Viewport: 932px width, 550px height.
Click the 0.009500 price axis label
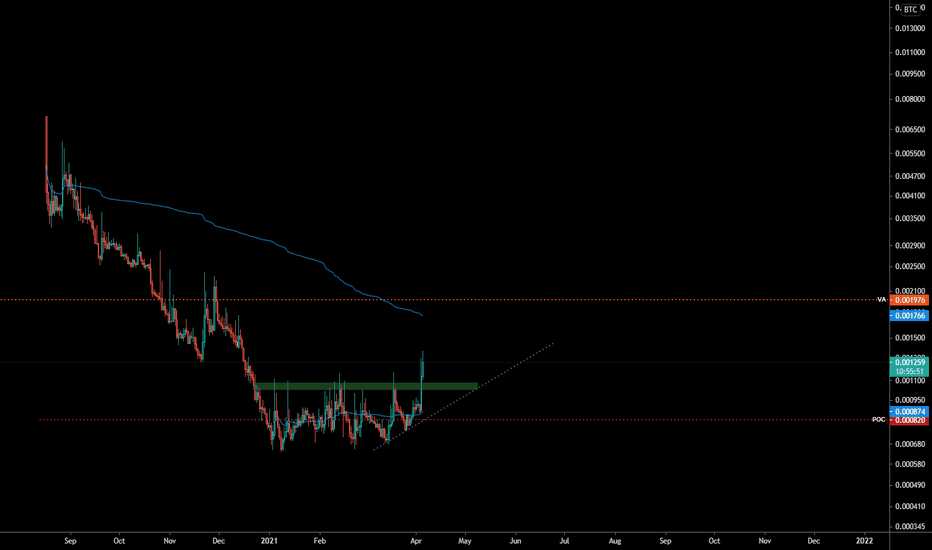tap(910, 74)
